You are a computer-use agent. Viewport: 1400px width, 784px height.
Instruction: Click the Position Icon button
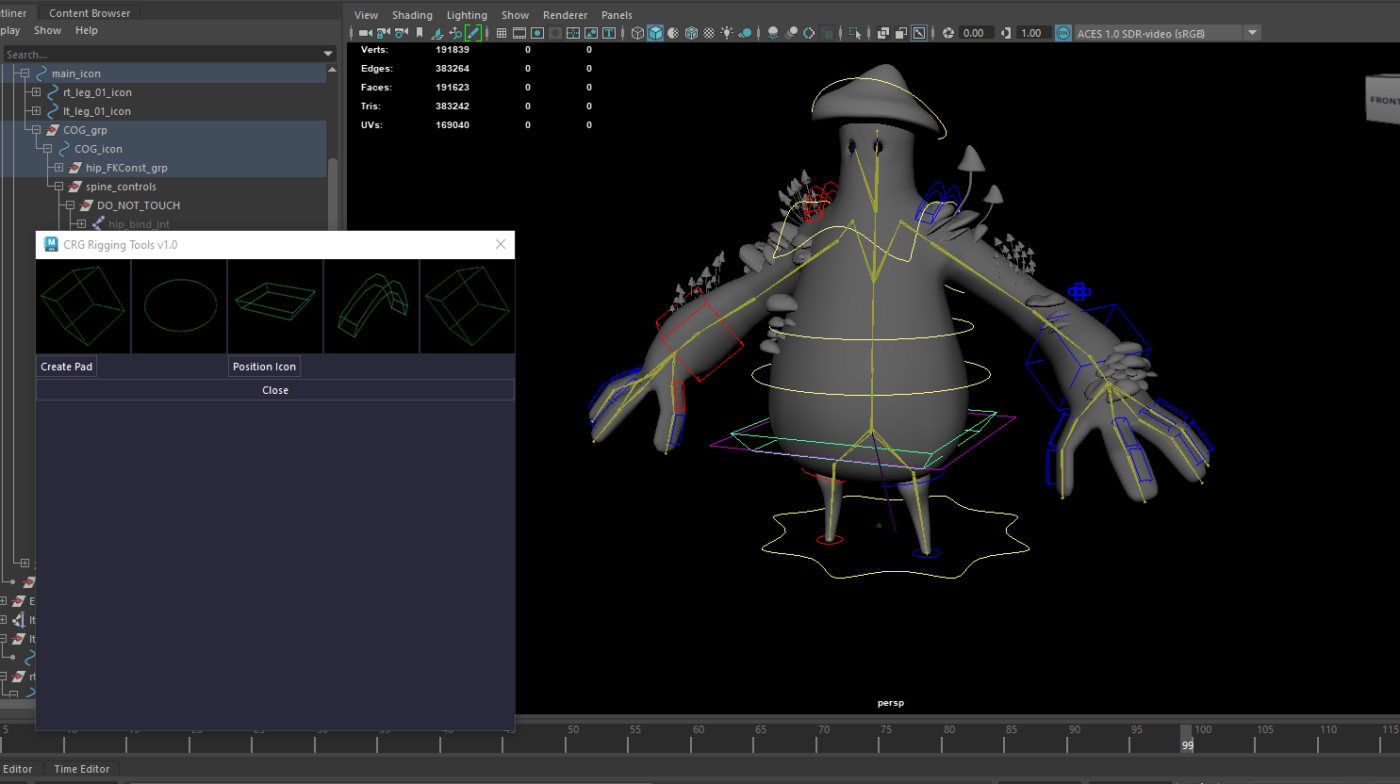pos(264,367)
